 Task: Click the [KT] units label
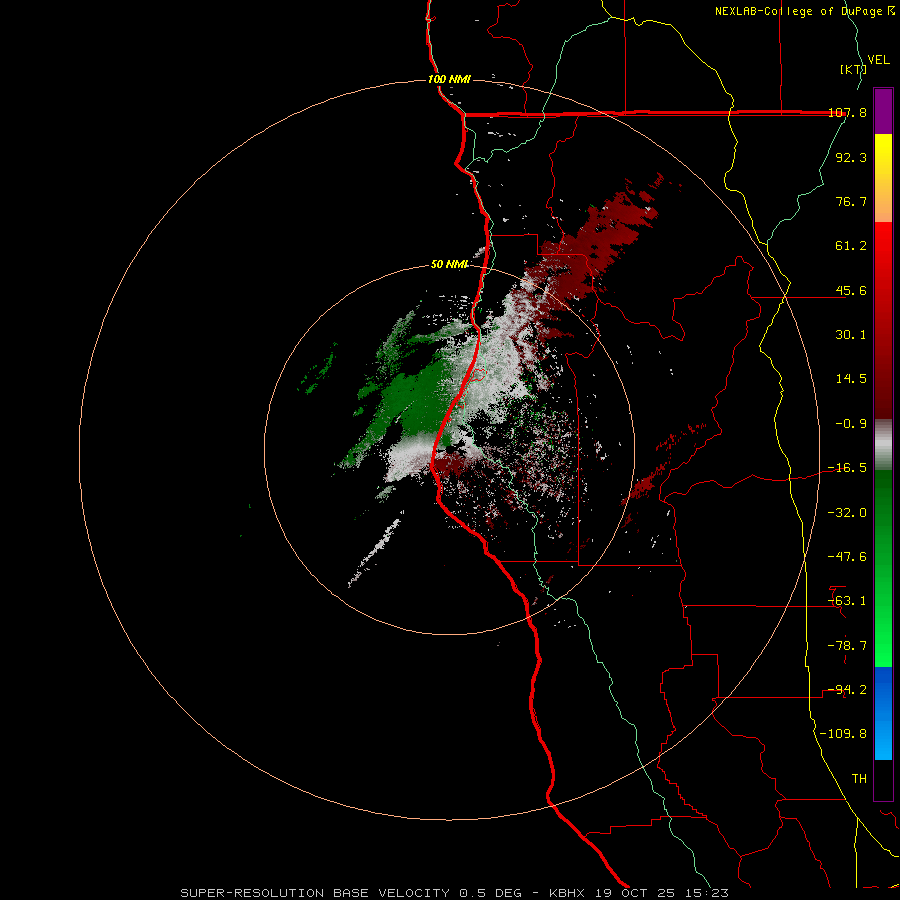(852, 69)
